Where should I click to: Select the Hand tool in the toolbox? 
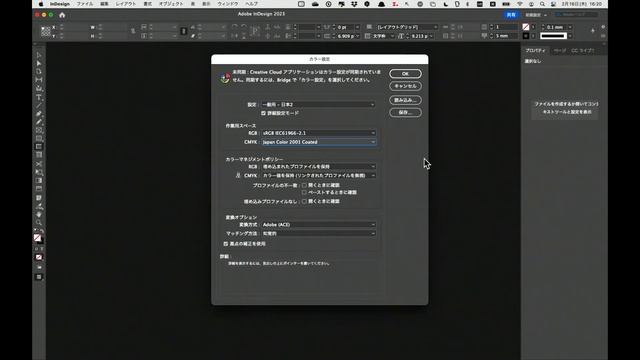[x=39, y=214]
